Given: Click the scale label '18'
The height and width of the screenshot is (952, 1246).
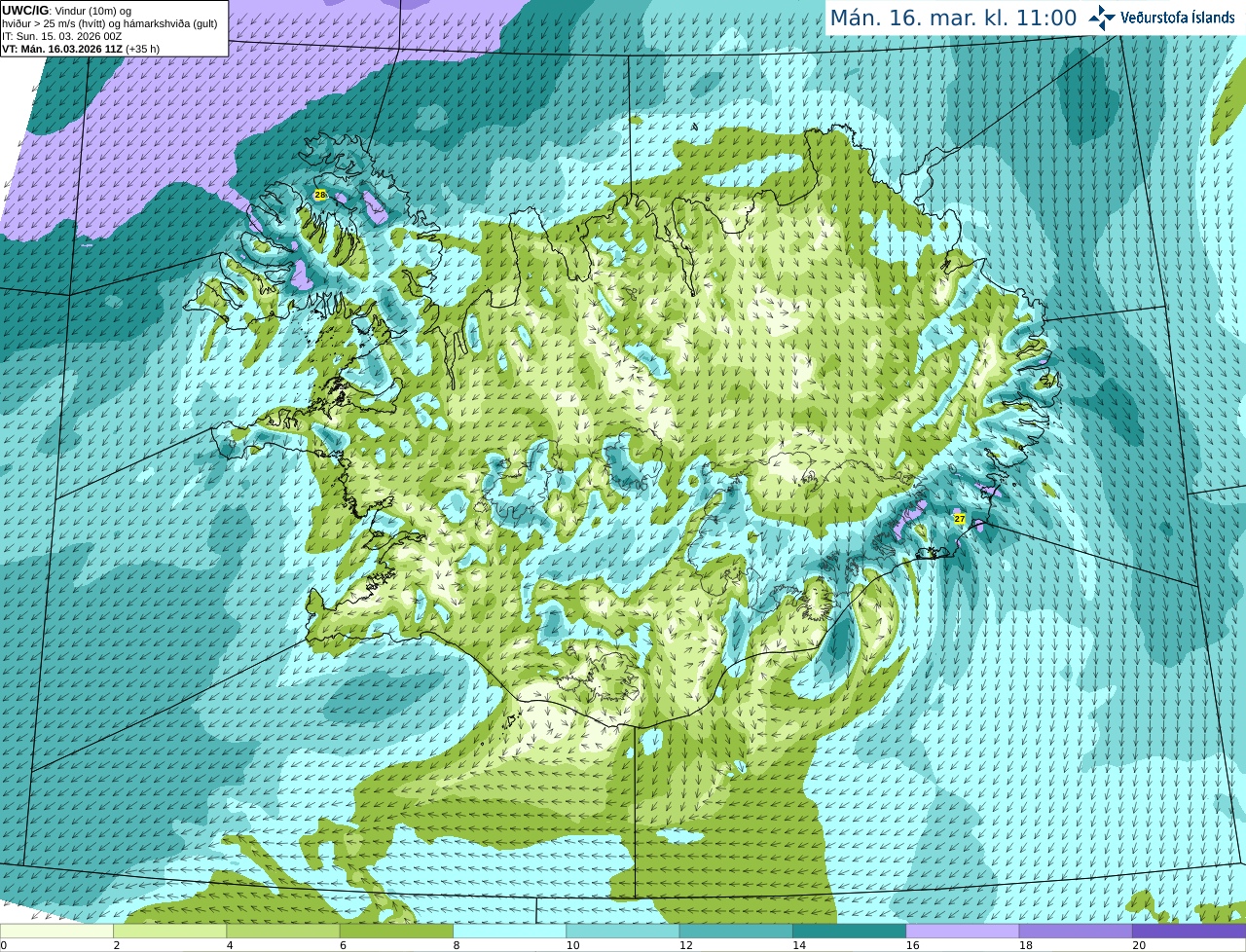Looking at the screenshot, I should 1026,945.
